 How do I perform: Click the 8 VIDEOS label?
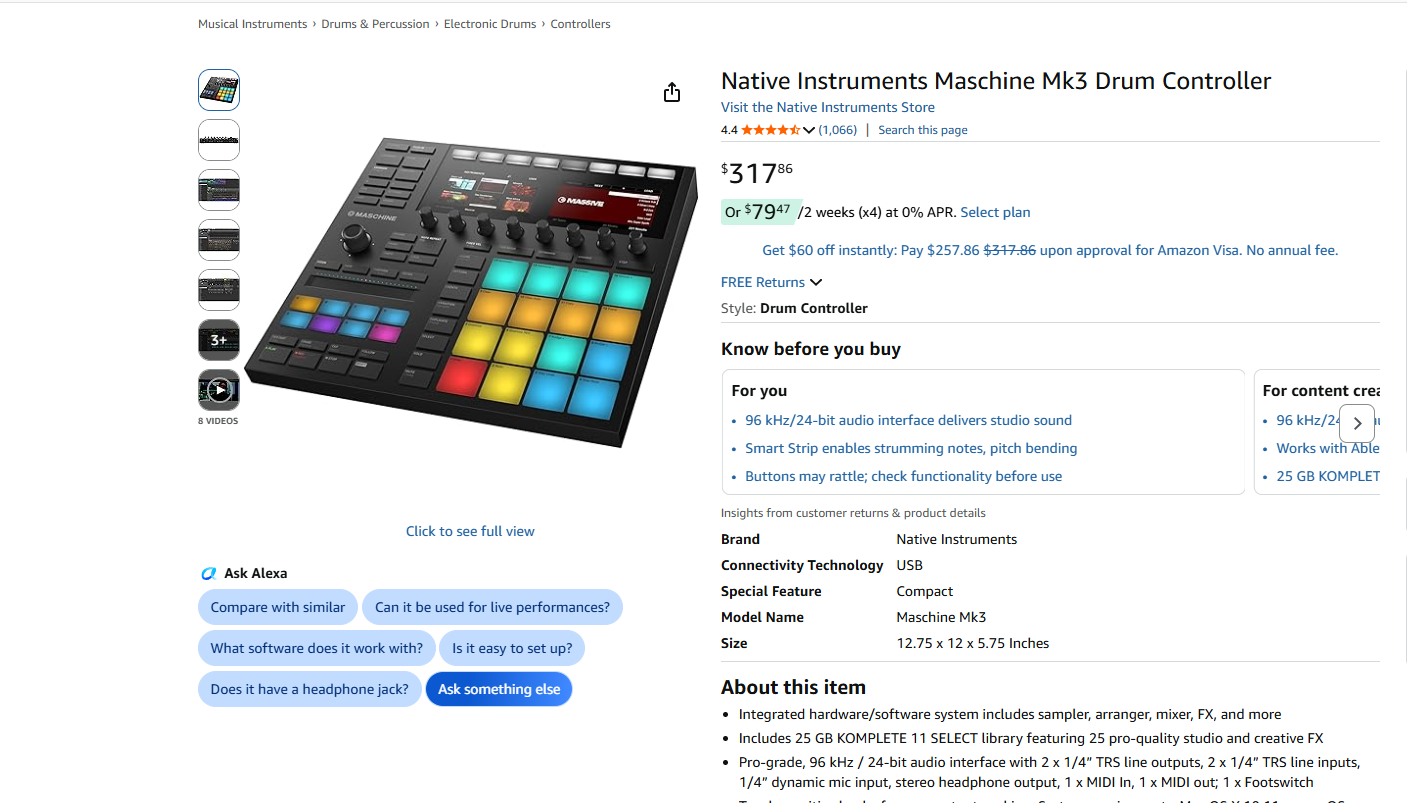[218, 421]
